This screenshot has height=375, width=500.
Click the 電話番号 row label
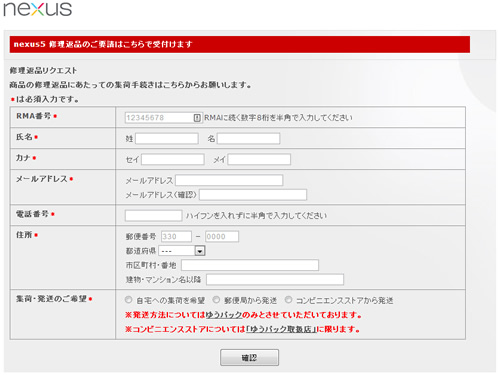pyautogui.click(x=32, y=214)
